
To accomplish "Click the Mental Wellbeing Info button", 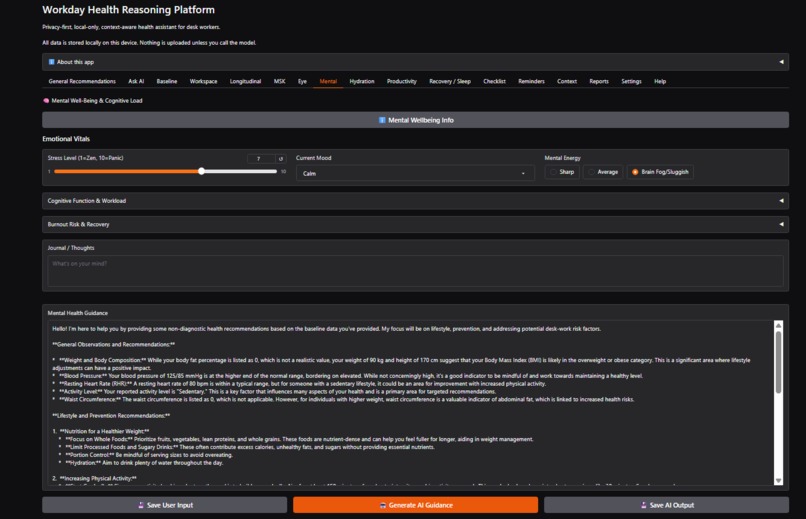I will point(415,120).
